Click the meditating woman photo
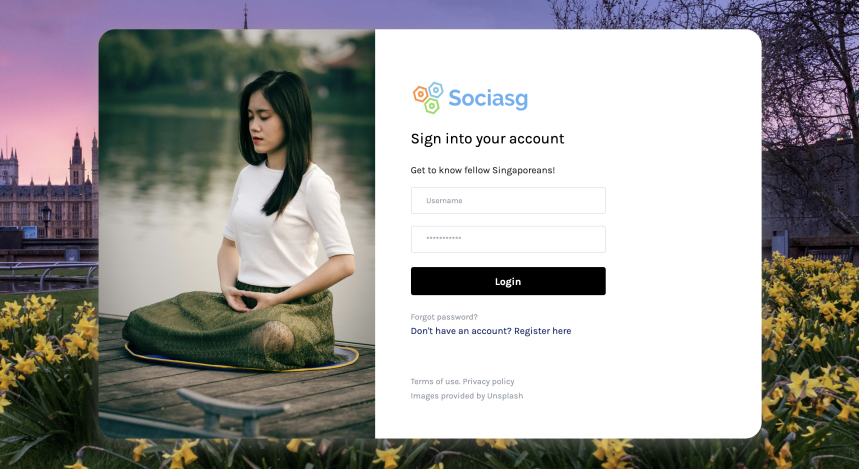The height and width of the screenshot is (469, 859). tap(237, 233)
